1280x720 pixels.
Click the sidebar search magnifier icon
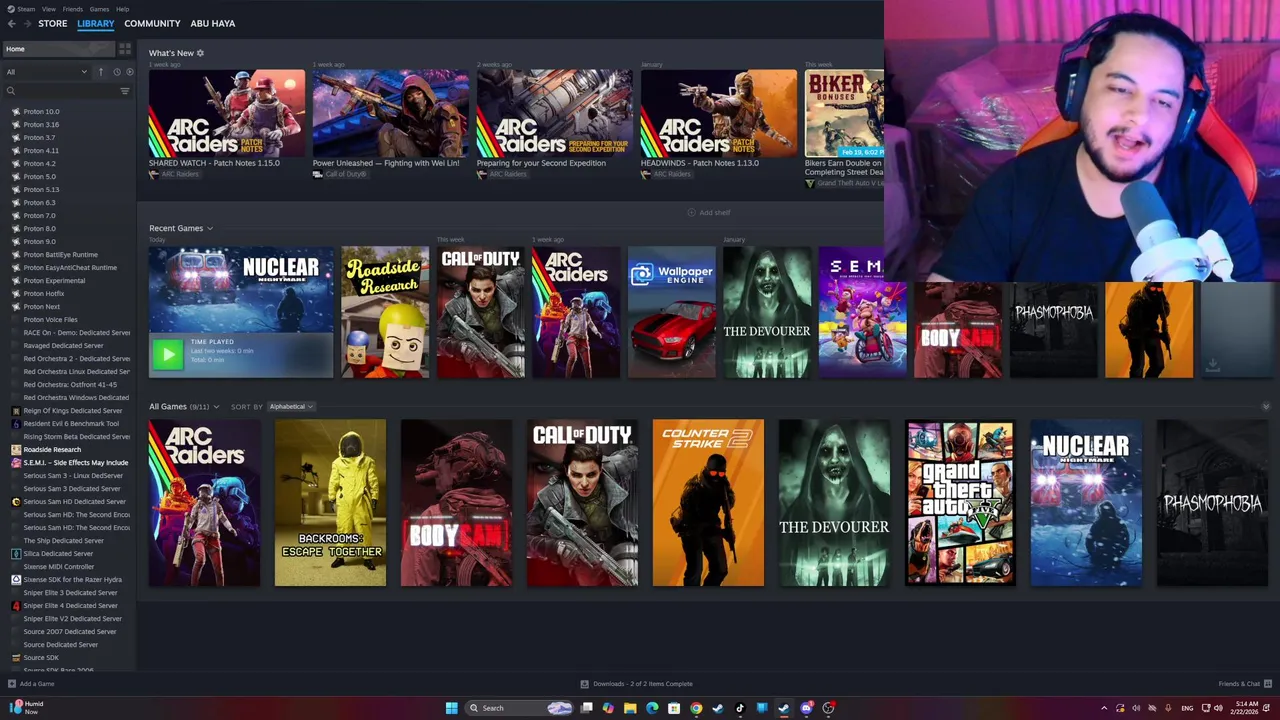click(11, 91)
